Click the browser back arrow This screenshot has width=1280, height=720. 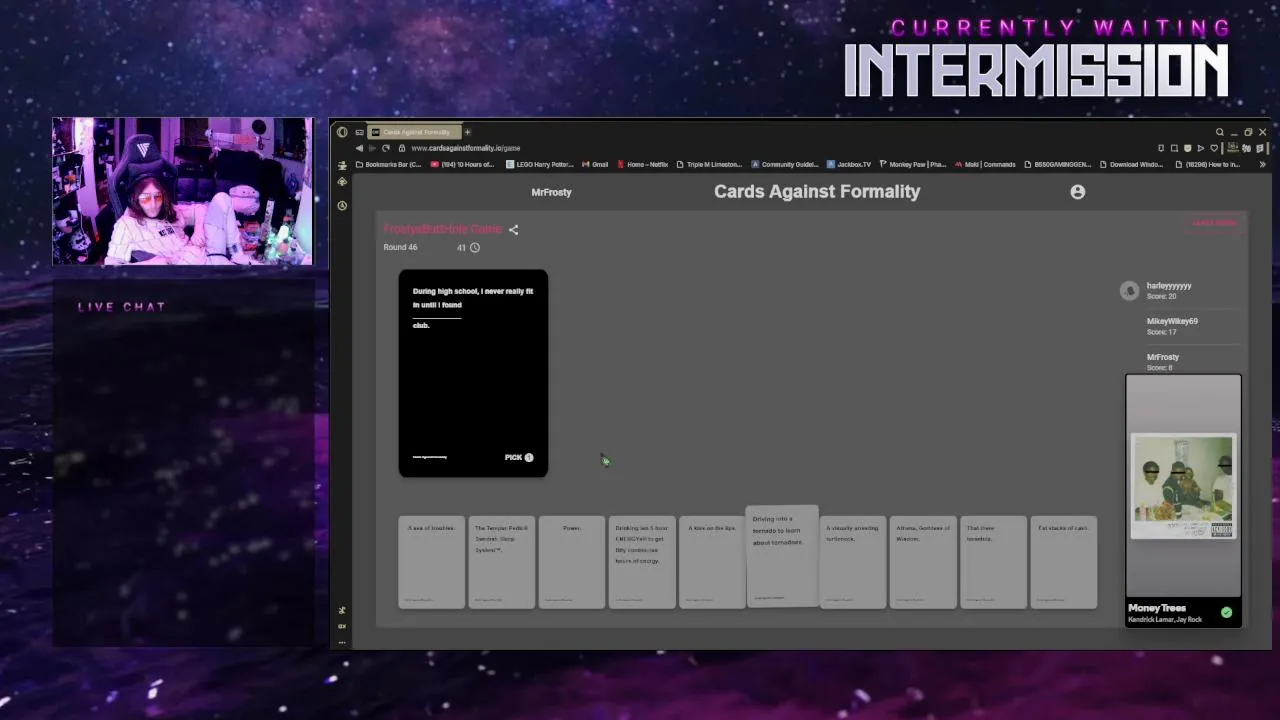point(359,148)
